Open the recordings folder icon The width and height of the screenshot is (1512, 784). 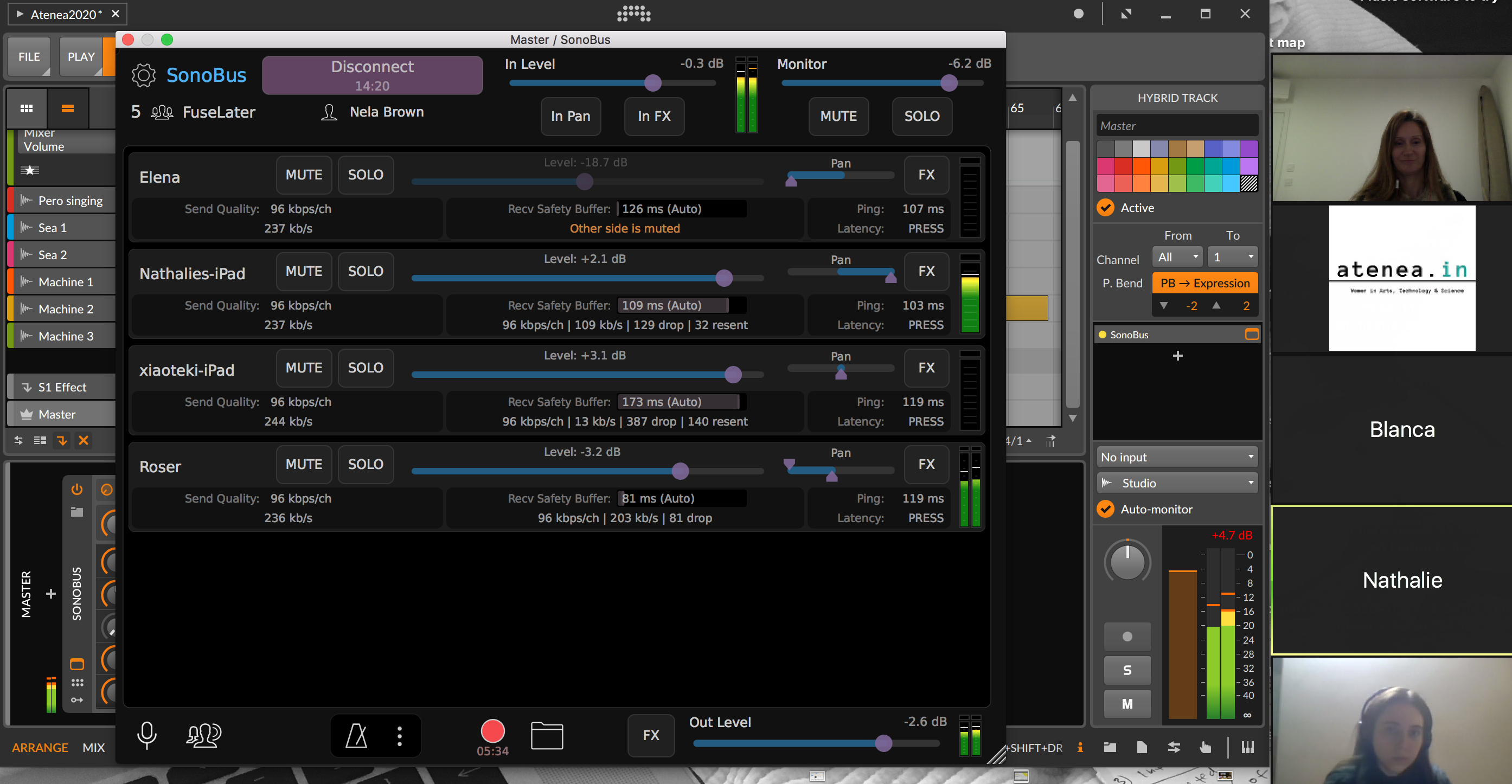547,735
